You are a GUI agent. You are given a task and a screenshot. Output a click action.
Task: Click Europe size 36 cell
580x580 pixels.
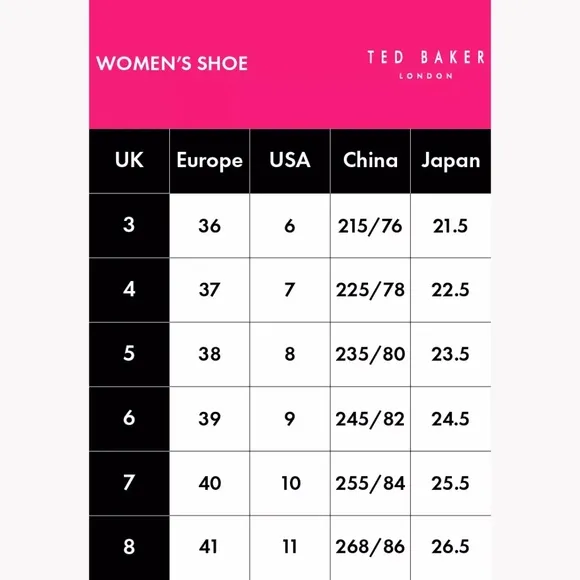[209, 225]
